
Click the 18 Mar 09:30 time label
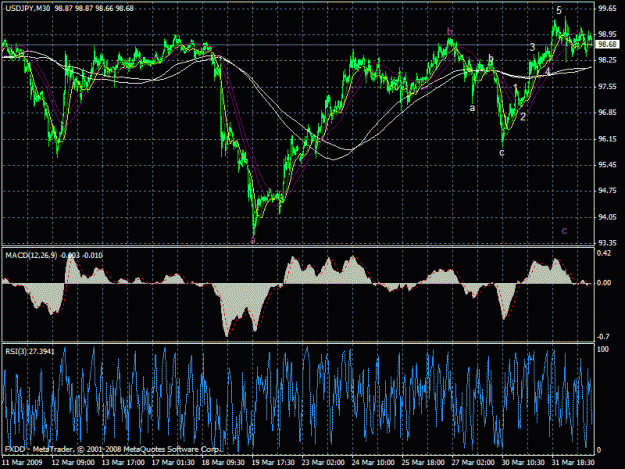click(223, 463)
